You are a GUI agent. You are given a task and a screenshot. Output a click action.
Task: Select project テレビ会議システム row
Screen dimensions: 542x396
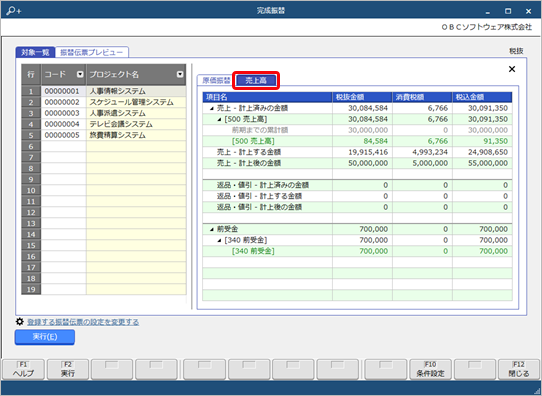pyautogui.click(x=136, y=124)
